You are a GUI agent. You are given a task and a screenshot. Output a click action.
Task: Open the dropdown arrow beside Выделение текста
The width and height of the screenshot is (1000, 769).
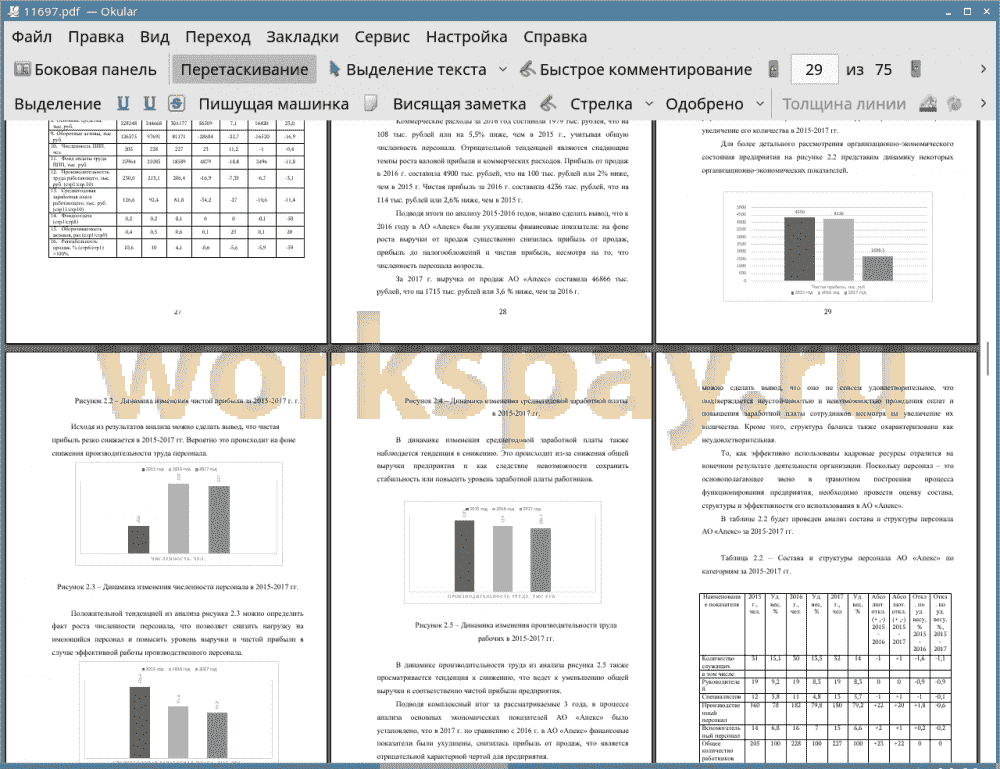pyautogui.click(x=503, y=70)
